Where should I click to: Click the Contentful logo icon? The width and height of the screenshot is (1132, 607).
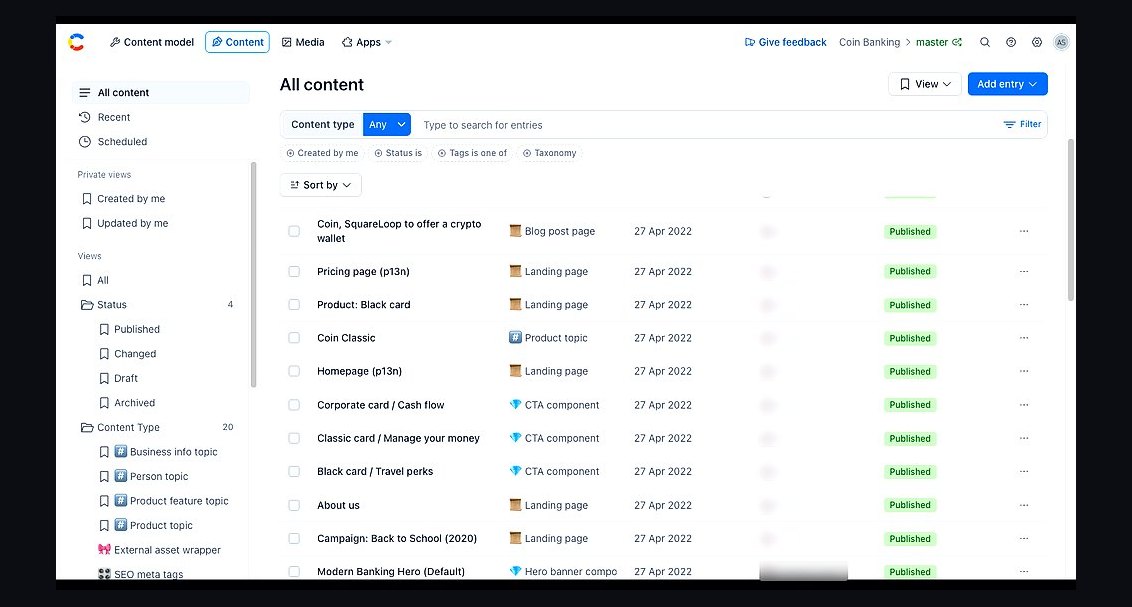point(77,43)
